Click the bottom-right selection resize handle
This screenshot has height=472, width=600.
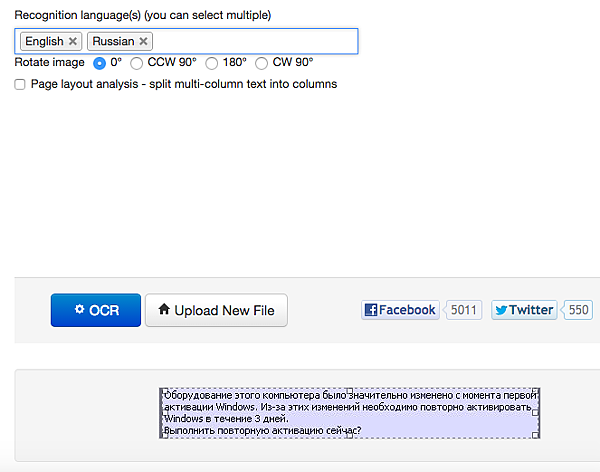tap(538, 435)
